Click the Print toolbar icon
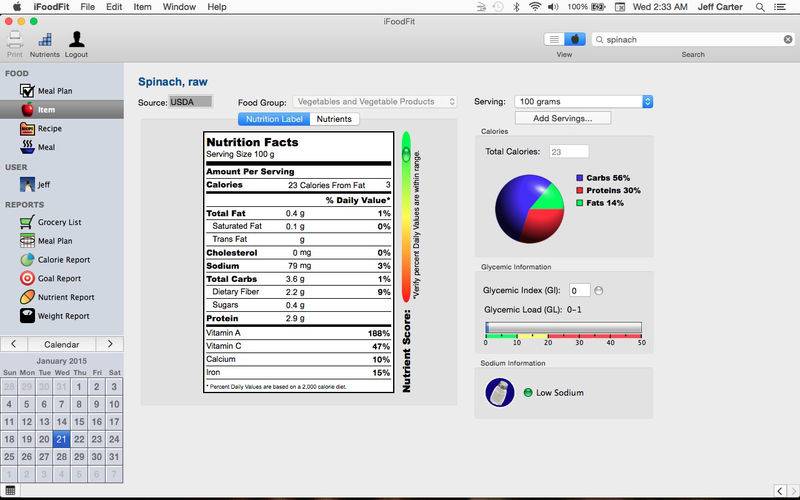This screenshot has width=800, height=500. [x=14, y=42]
